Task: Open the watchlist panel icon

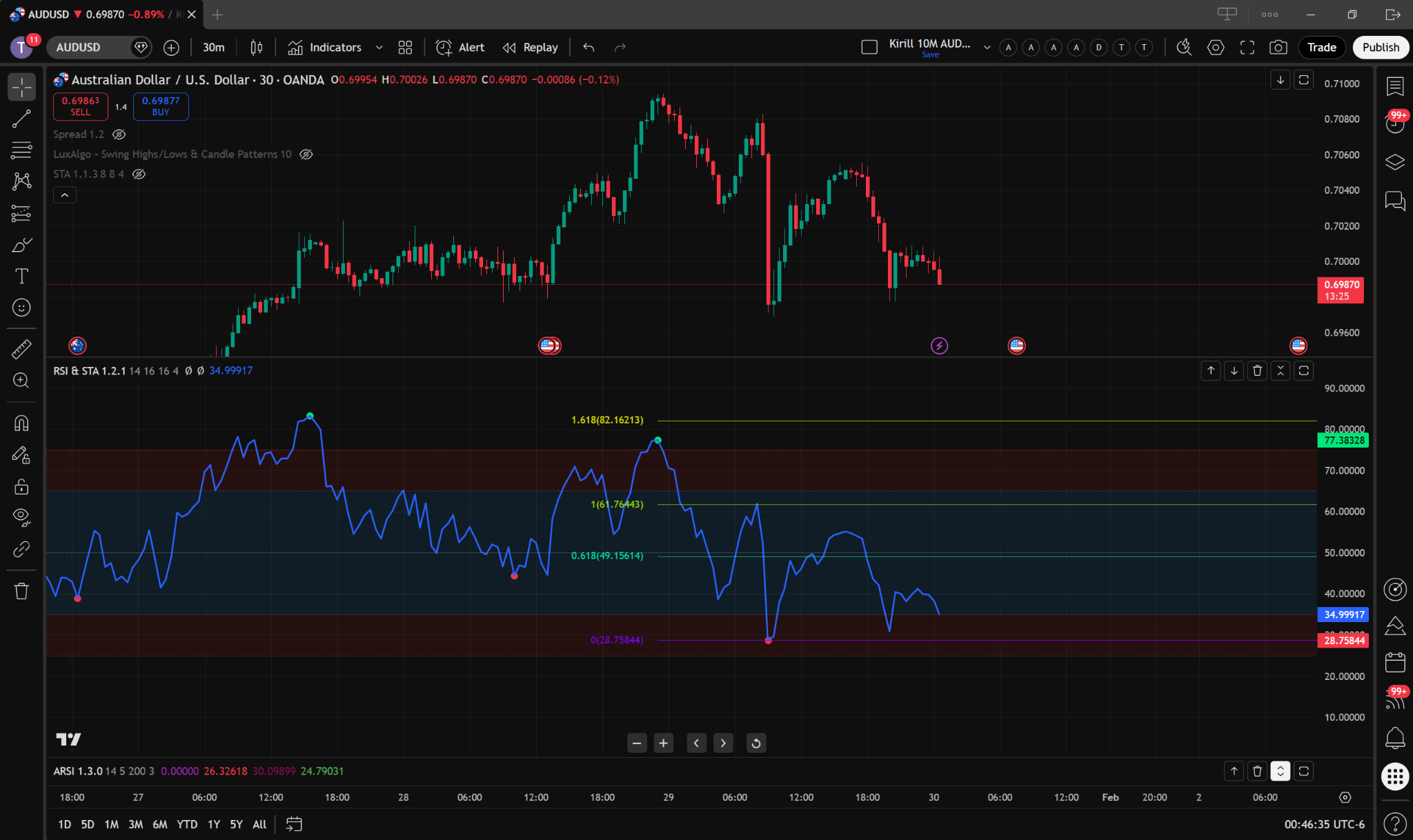Action: (x=1394, y=86)
